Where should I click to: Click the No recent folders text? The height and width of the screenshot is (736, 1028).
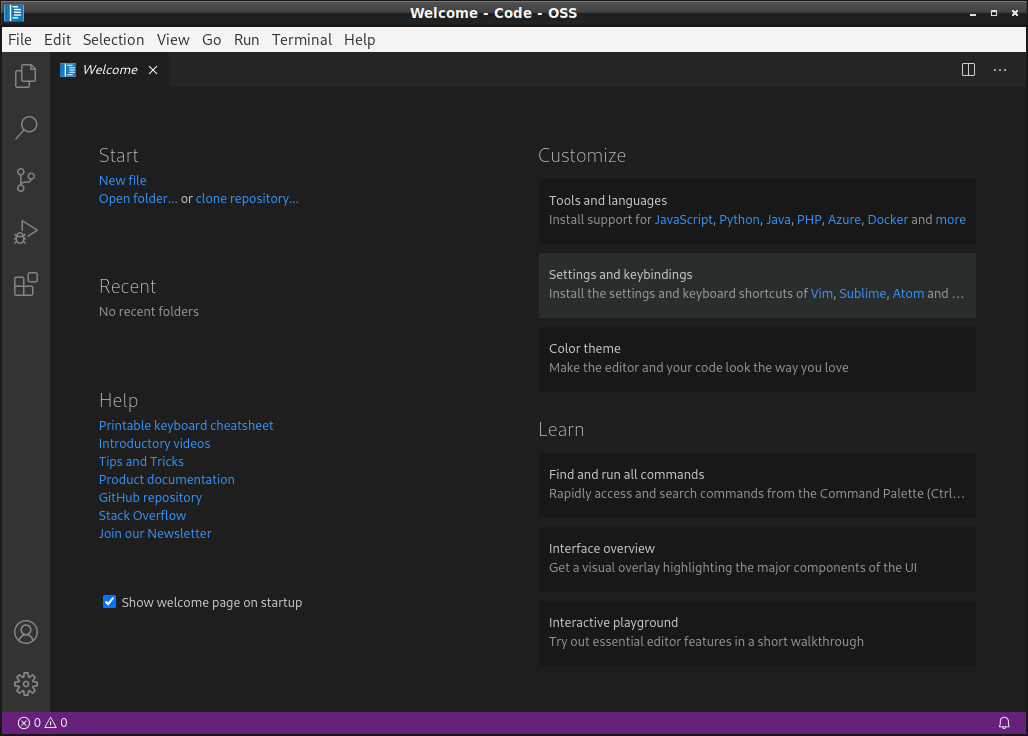(149, 311)
